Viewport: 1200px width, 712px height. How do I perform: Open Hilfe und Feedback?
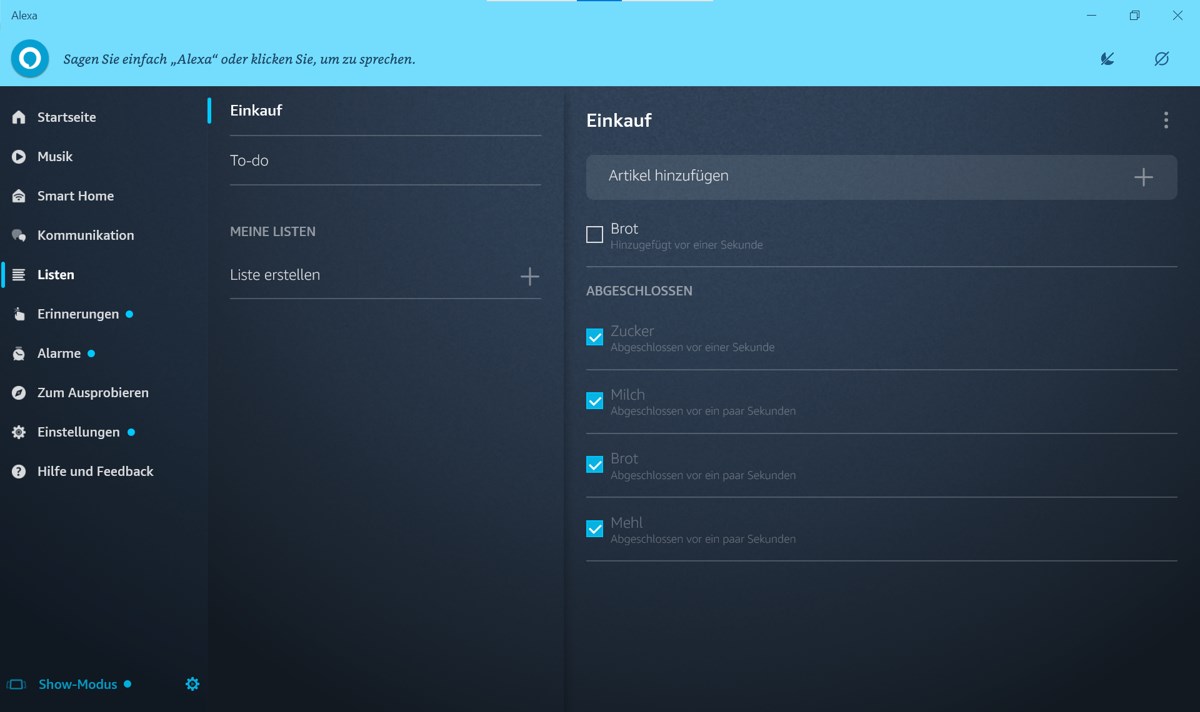tap(96, 471)
